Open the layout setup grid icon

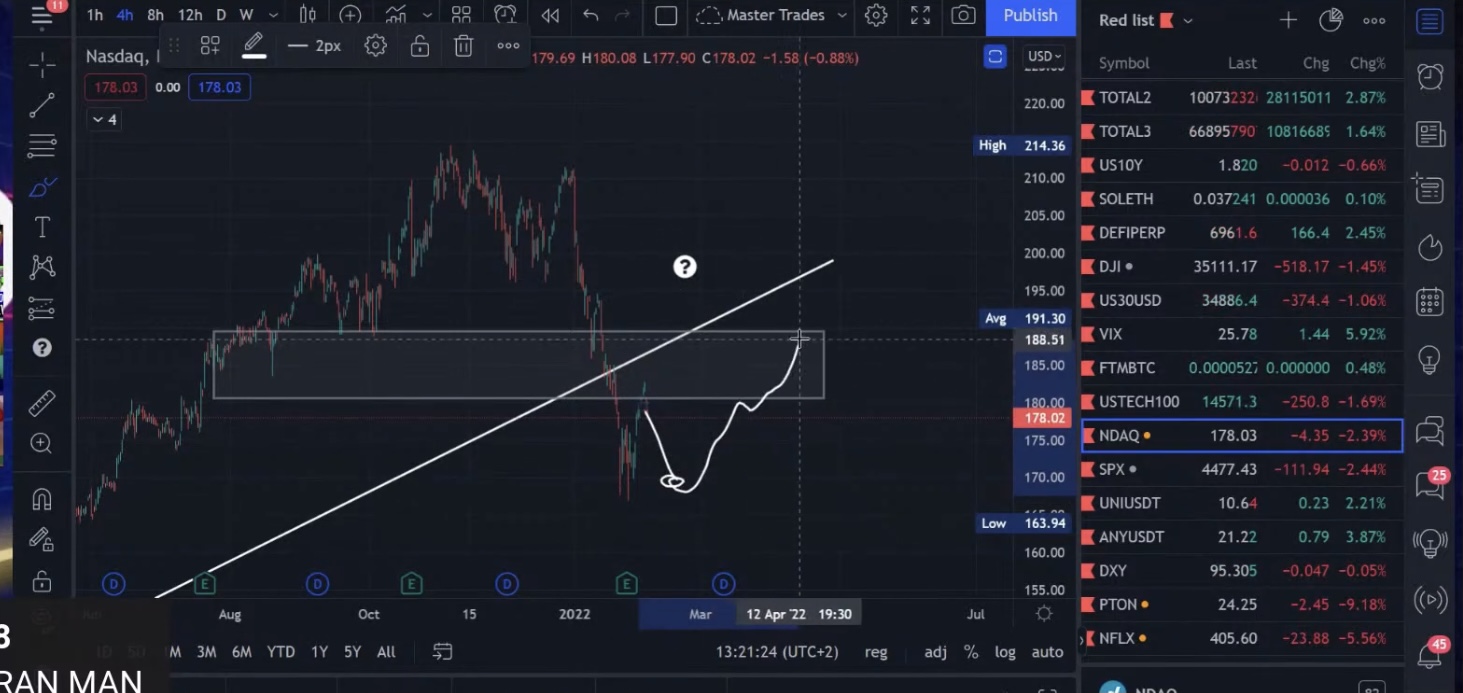coord(461,15)
